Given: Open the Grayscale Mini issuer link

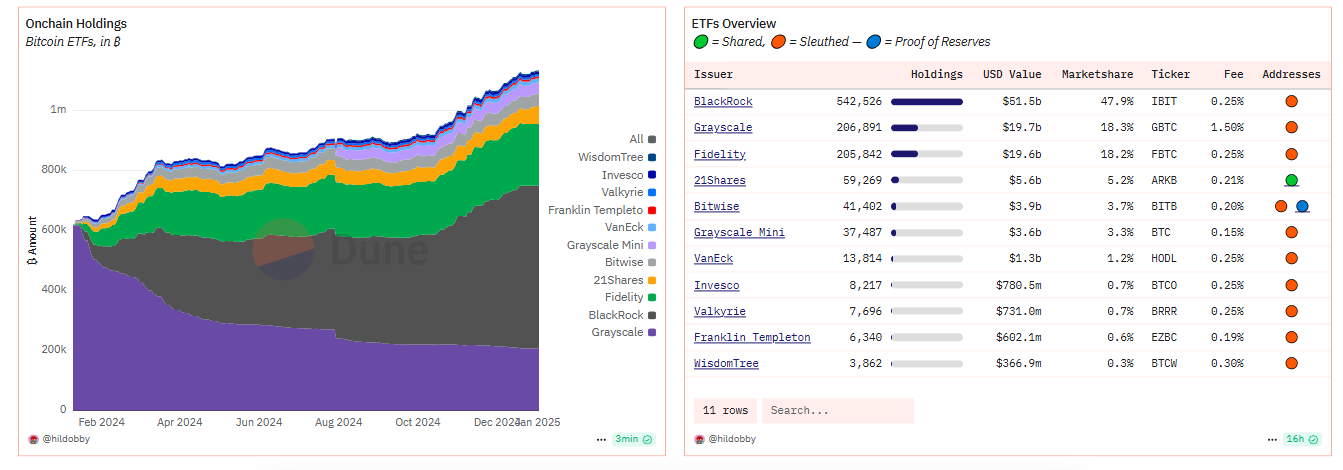Looking at the screenshot, I should tap(739, 232).
